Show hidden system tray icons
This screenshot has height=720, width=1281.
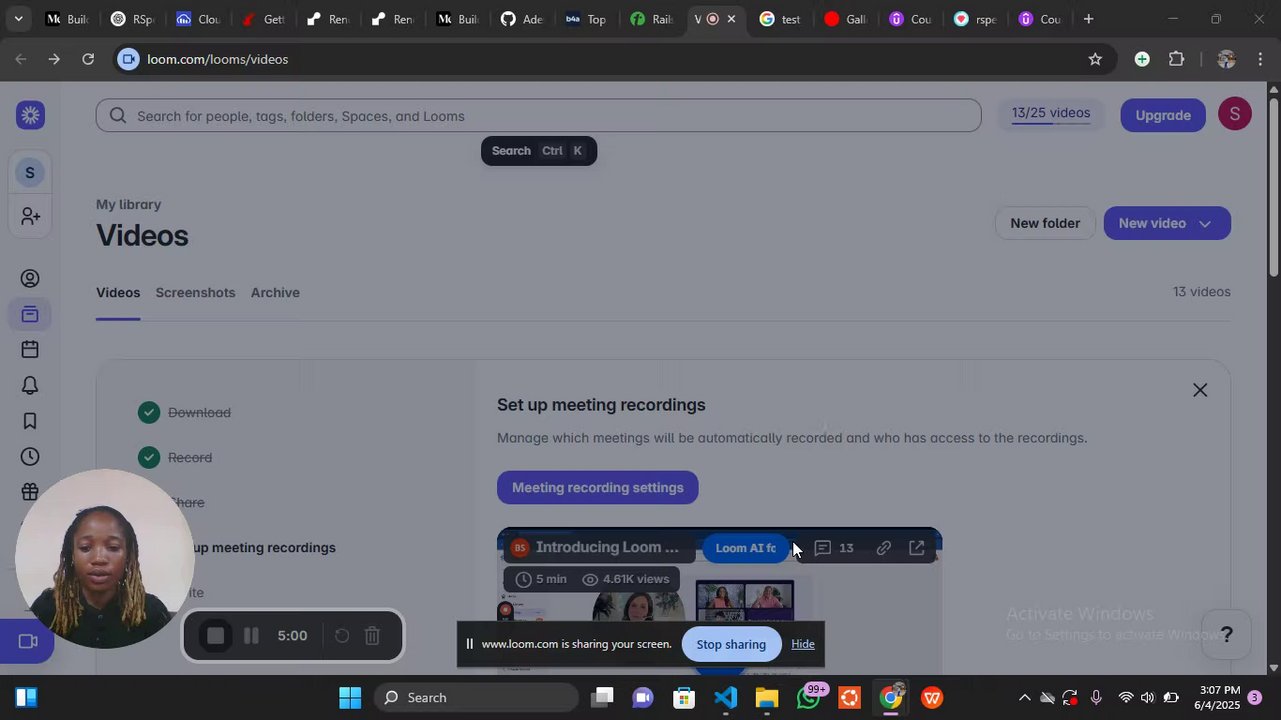1024,698
